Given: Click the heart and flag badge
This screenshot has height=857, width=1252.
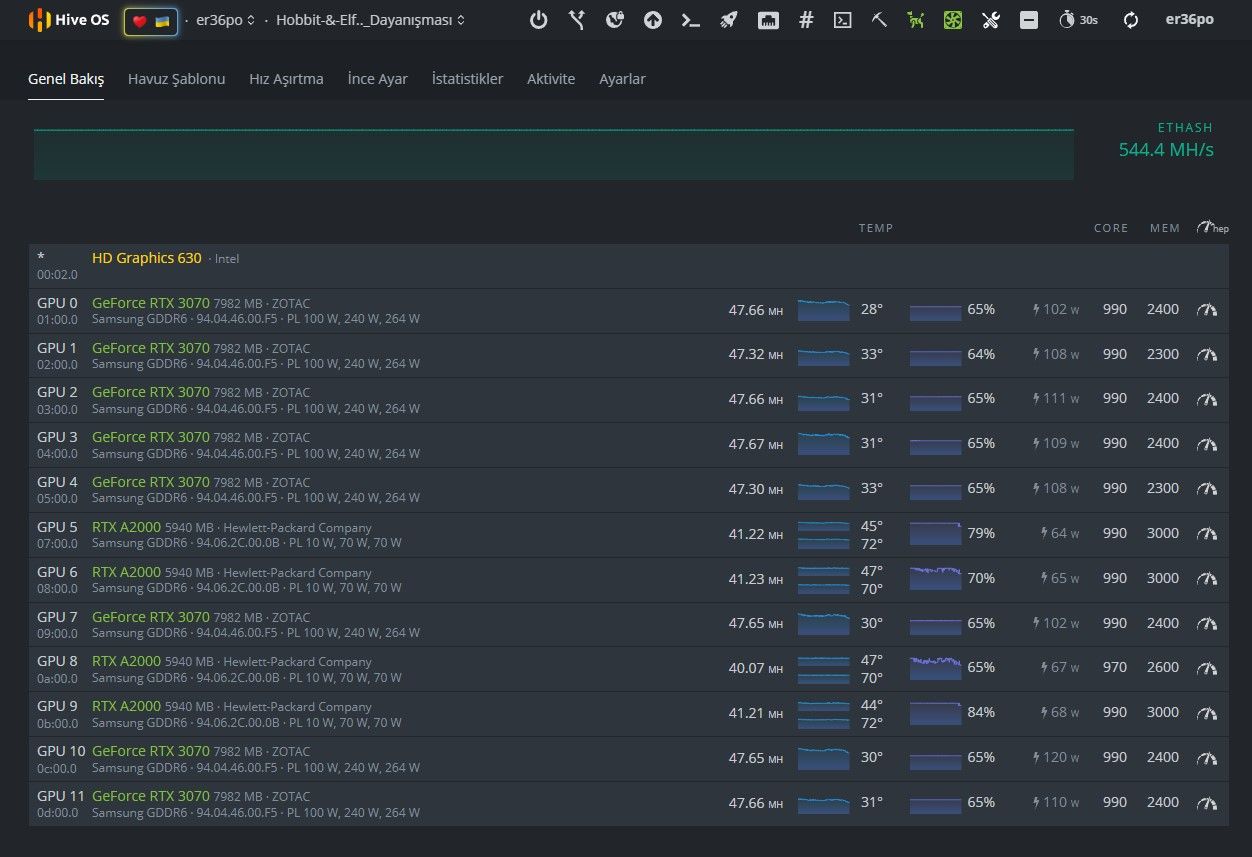Looking at the screenshot, I should coord(151,21).
